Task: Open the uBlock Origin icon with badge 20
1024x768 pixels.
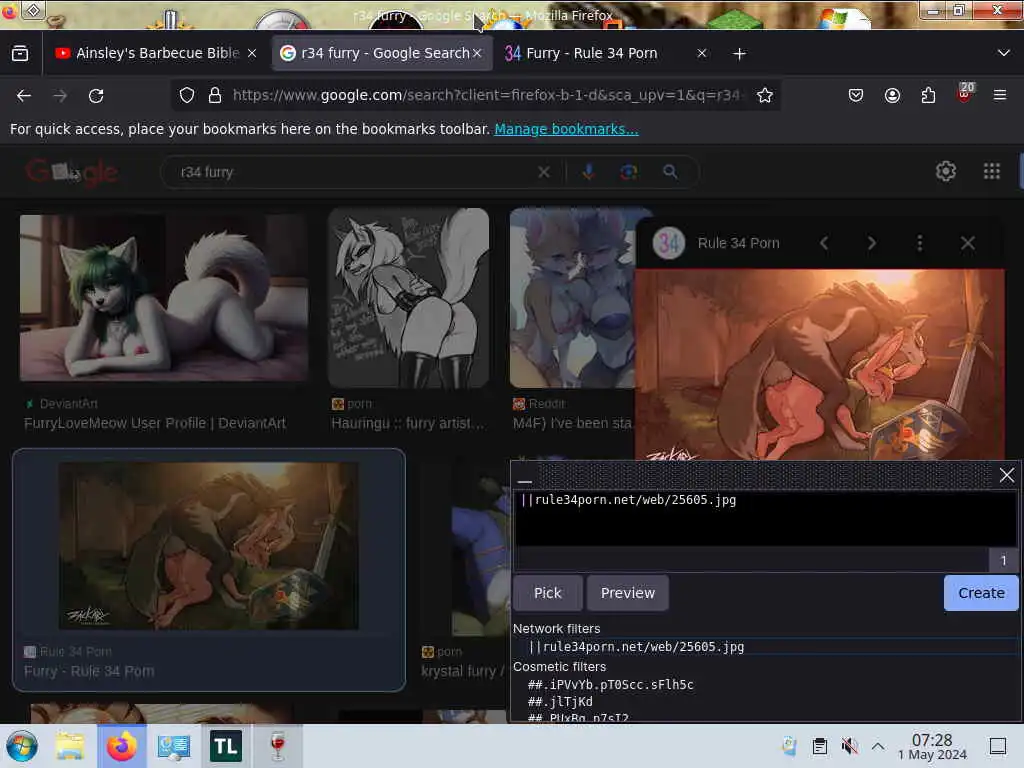Action: [x=965, y=93]
